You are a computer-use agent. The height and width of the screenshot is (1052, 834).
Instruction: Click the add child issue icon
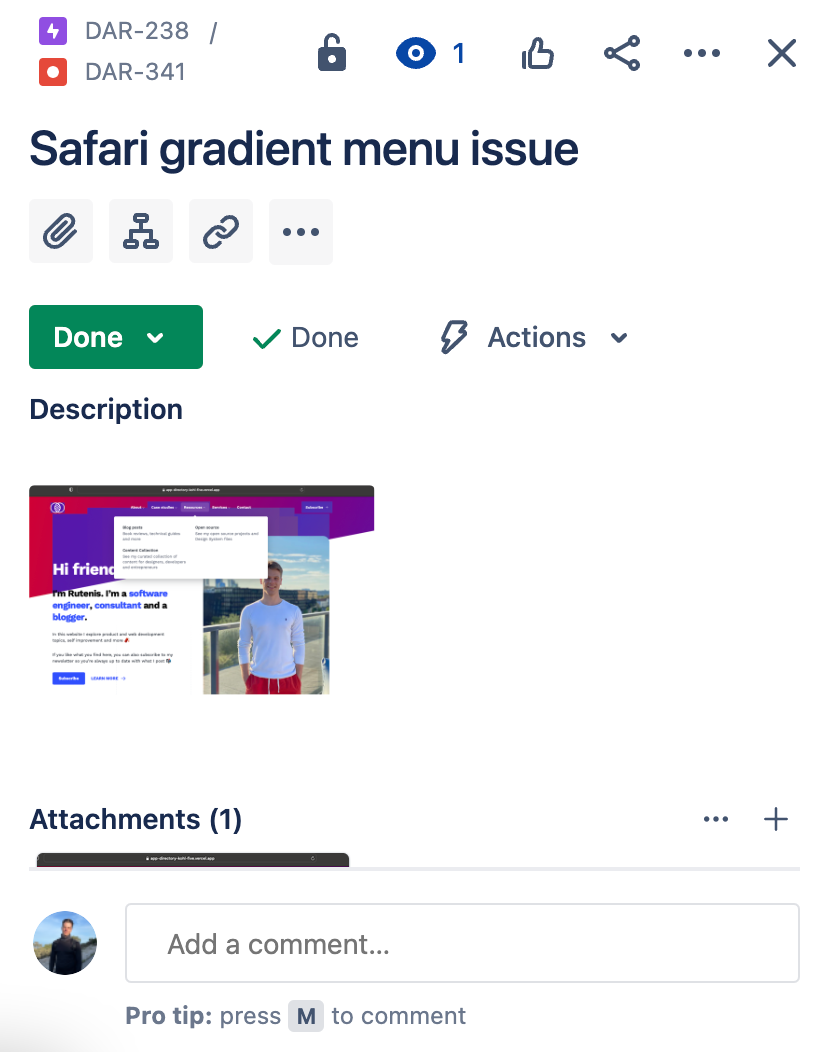point(140,231)
